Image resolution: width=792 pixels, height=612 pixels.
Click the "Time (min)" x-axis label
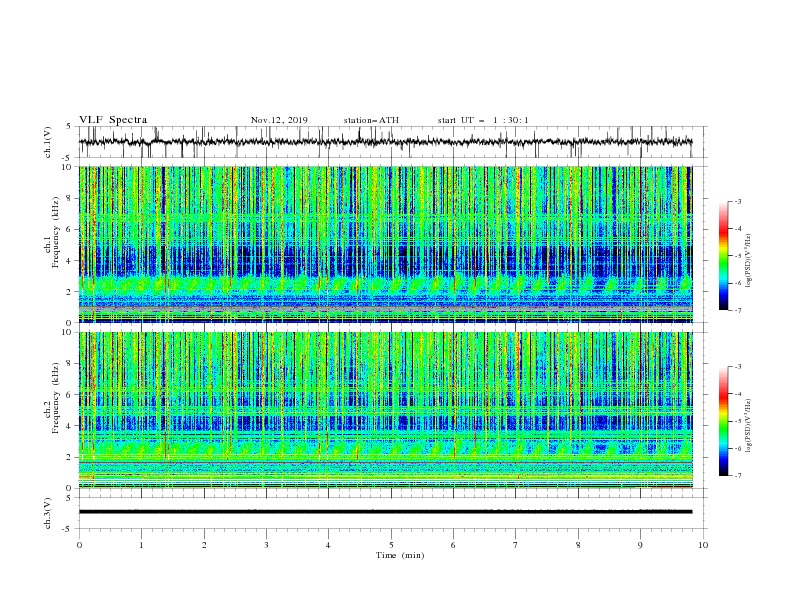tap(400, 555)
